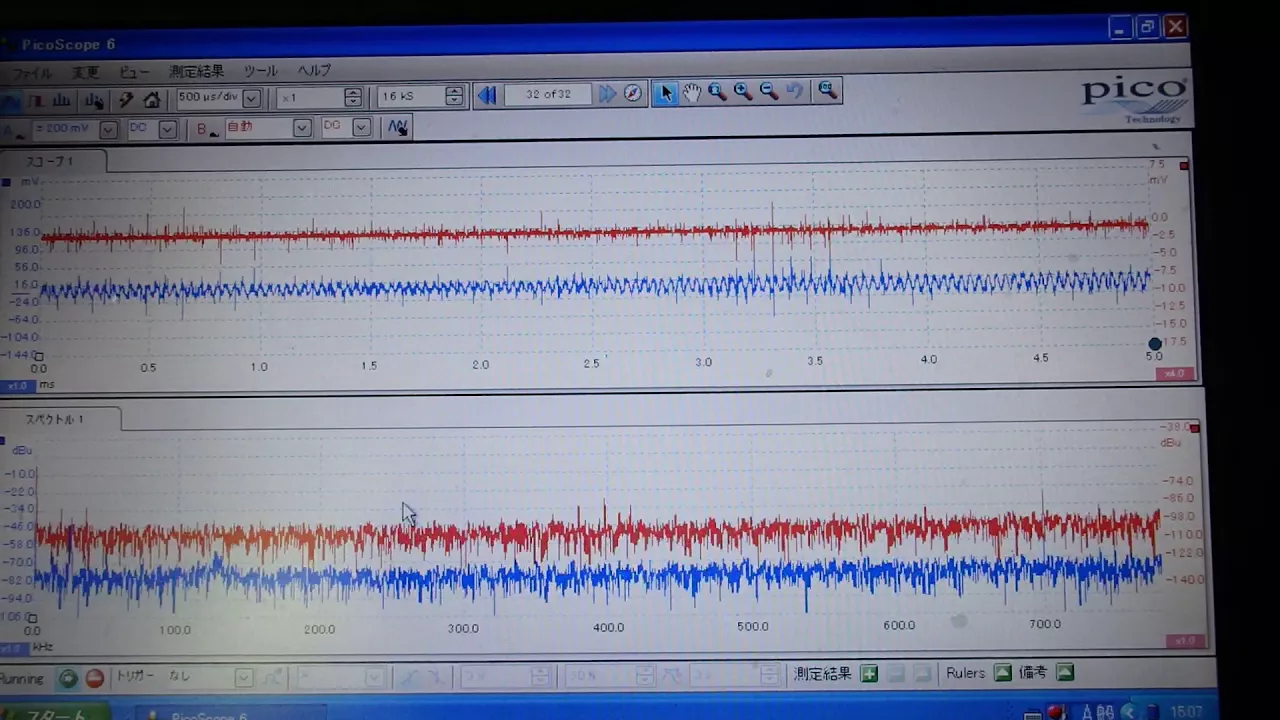Click the red system tray icon
Viewport: 1280px width, 720px height.
(1056, 713)
